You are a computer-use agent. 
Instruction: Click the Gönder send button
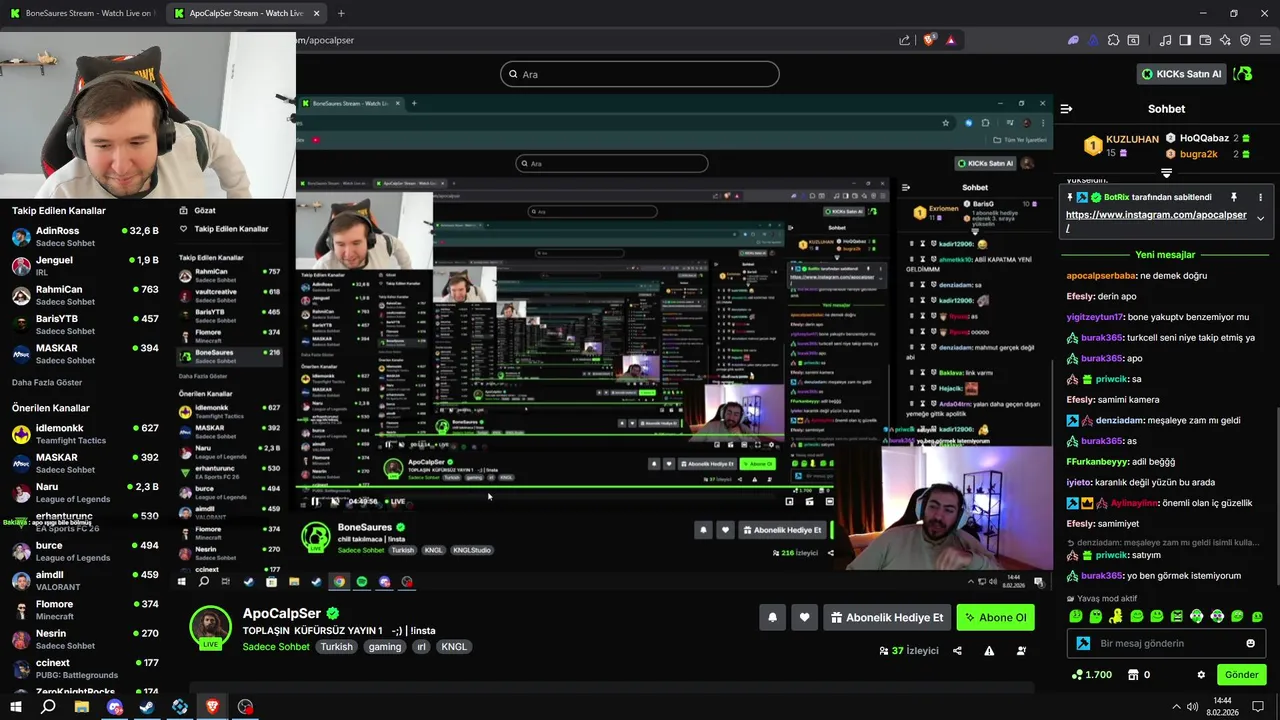1241,675
